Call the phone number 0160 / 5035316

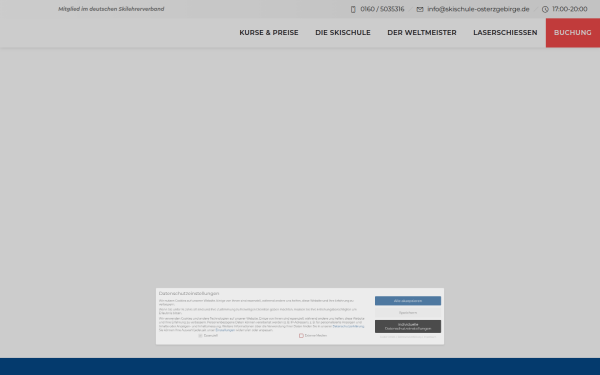coord(382,9)
